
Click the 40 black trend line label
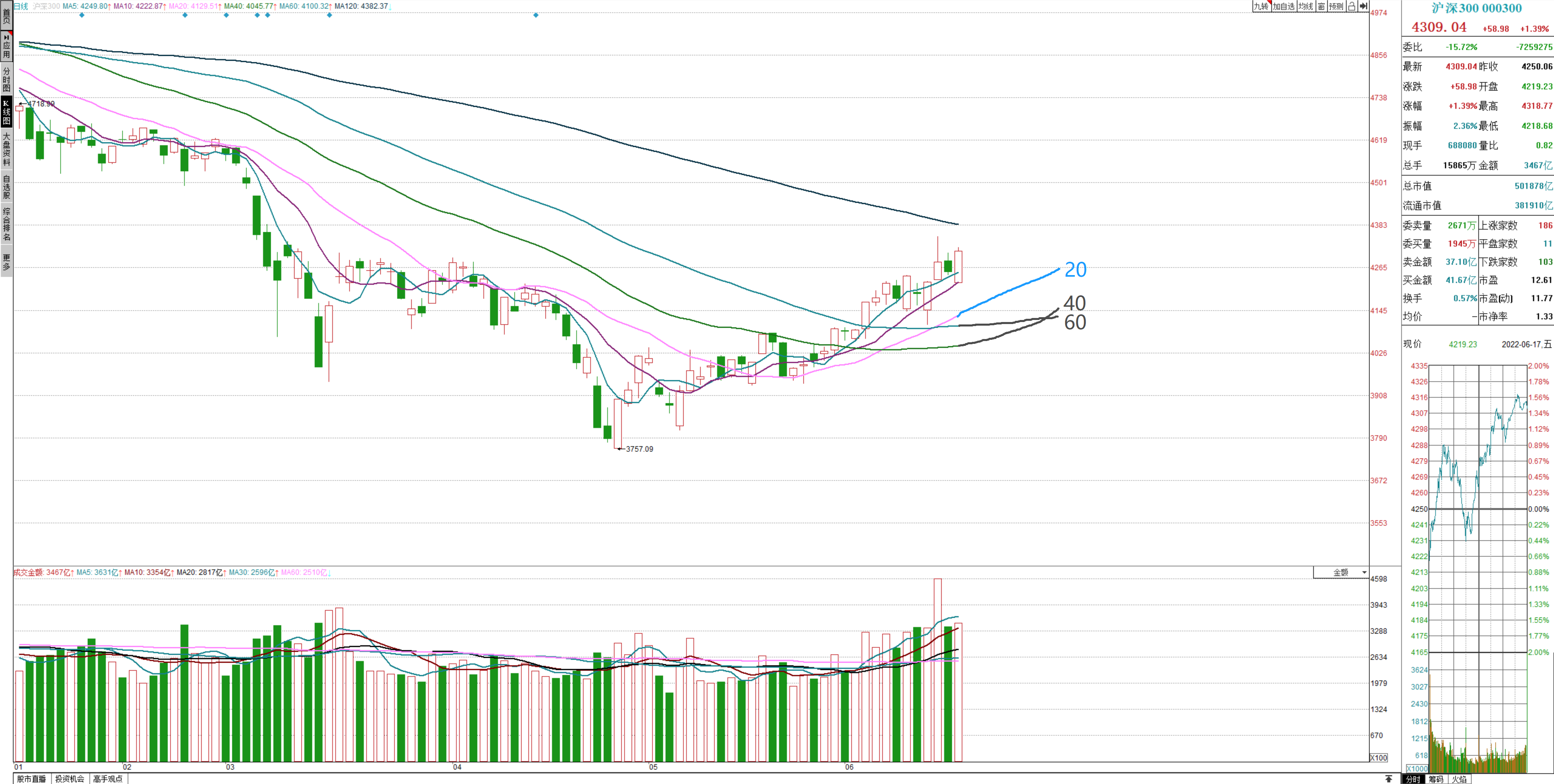coord(1074,303)
